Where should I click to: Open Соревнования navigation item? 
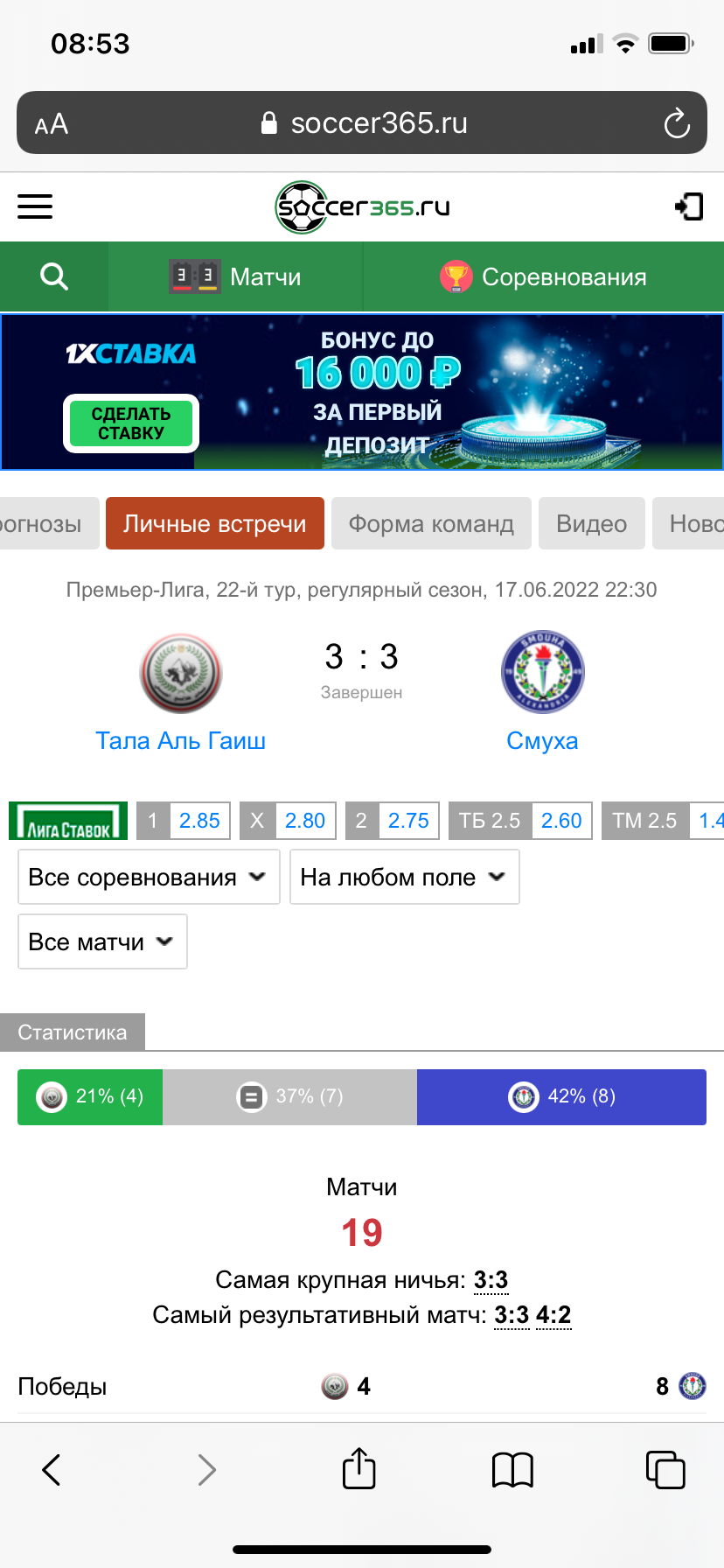point(543,276)
